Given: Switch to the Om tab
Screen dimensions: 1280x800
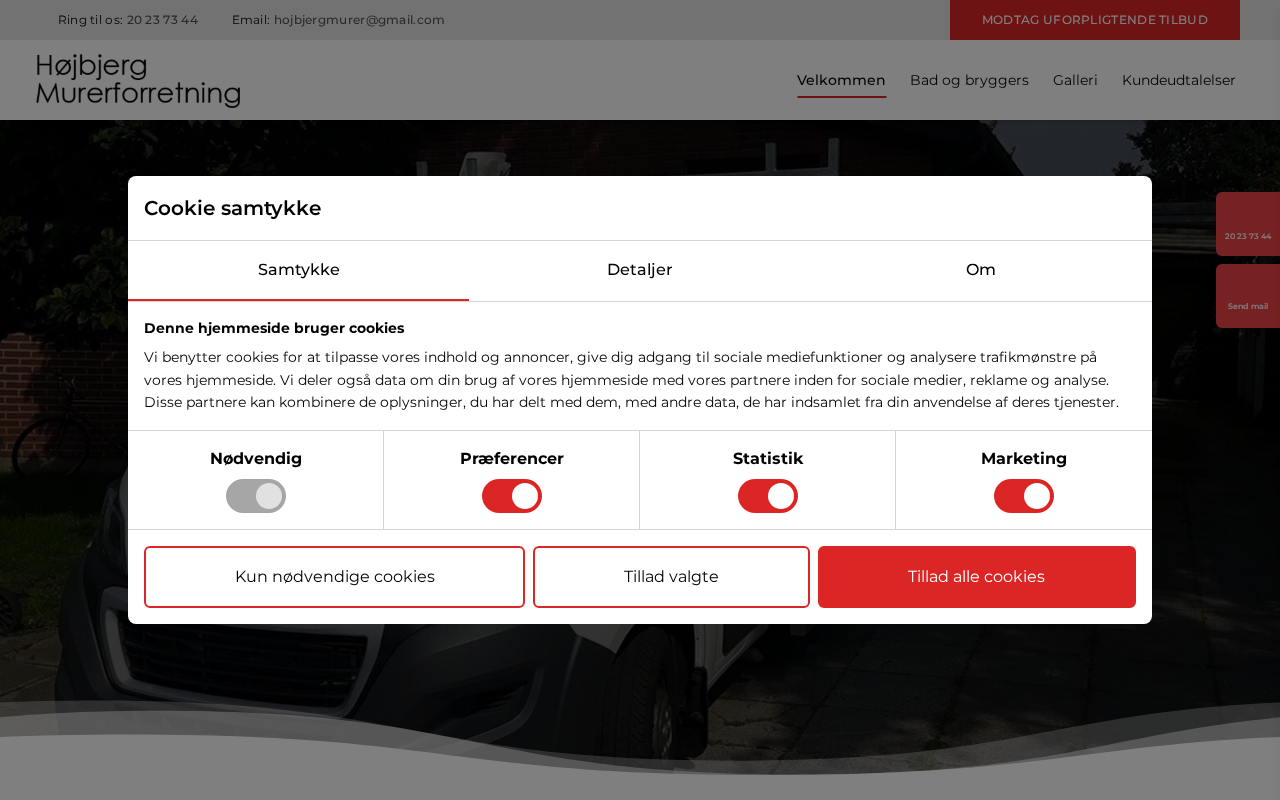Looking at the screenshot, I should (981, 270).
